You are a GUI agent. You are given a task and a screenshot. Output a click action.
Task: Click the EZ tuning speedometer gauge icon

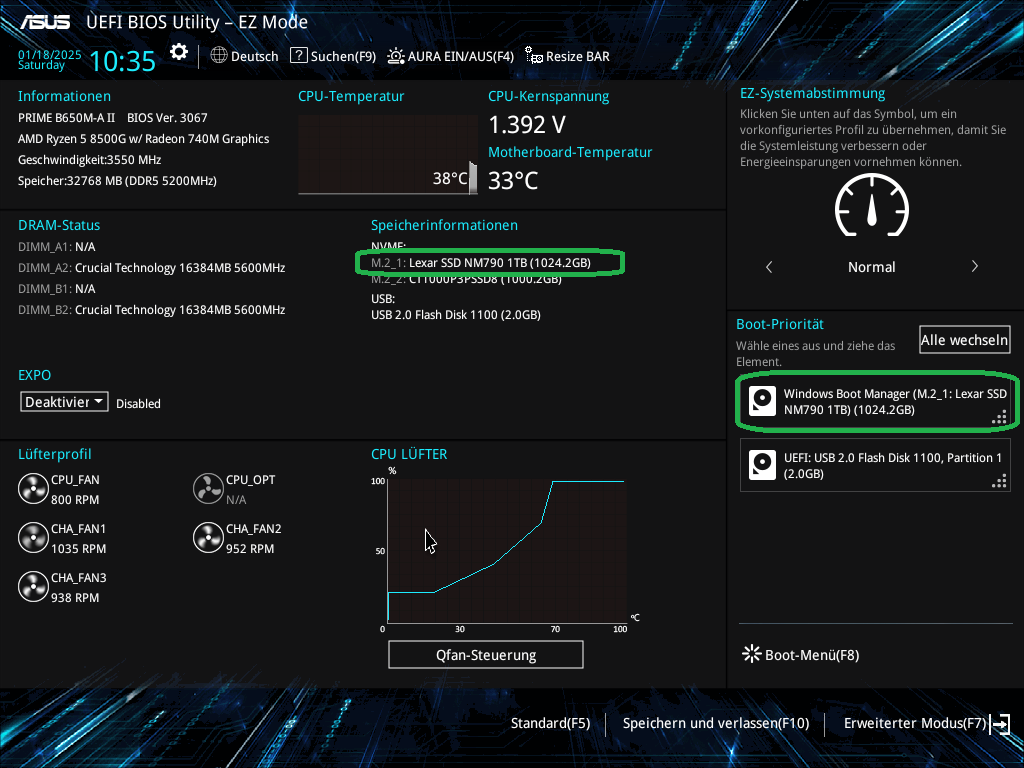coord(872,205)
